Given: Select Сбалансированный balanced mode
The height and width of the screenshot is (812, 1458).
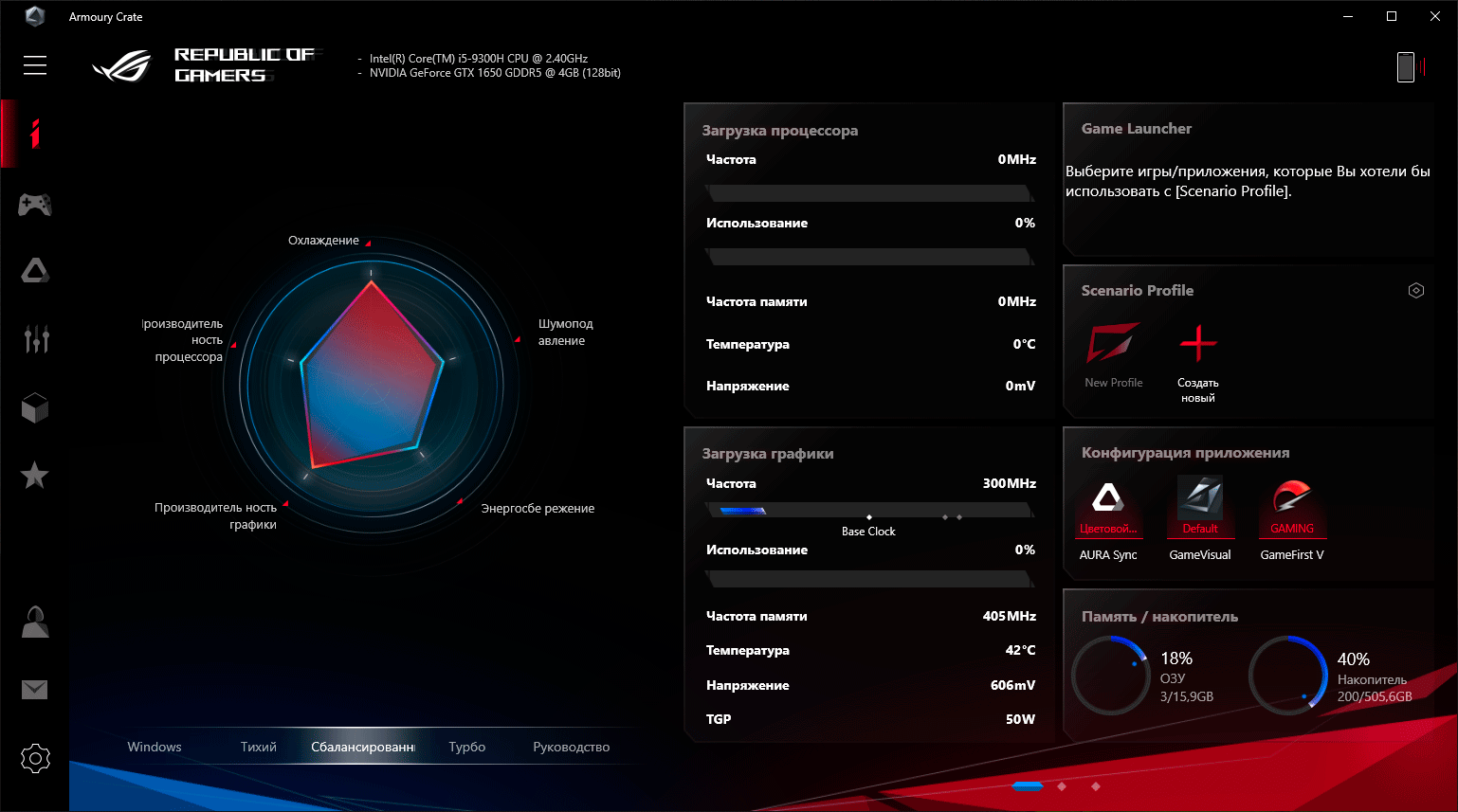Looking at the screenshot, I should [x=363, y=747].
